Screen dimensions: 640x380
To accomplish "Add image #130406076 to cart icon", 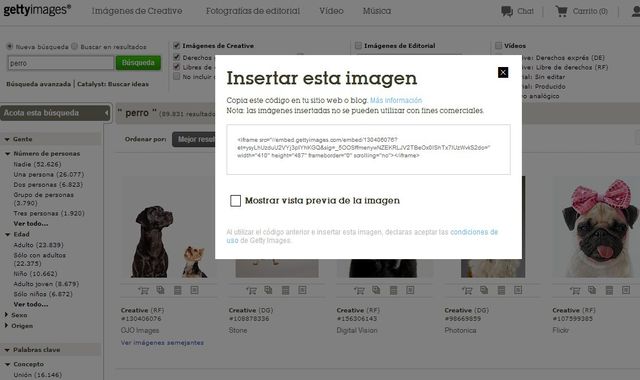I will click(143, 291).
